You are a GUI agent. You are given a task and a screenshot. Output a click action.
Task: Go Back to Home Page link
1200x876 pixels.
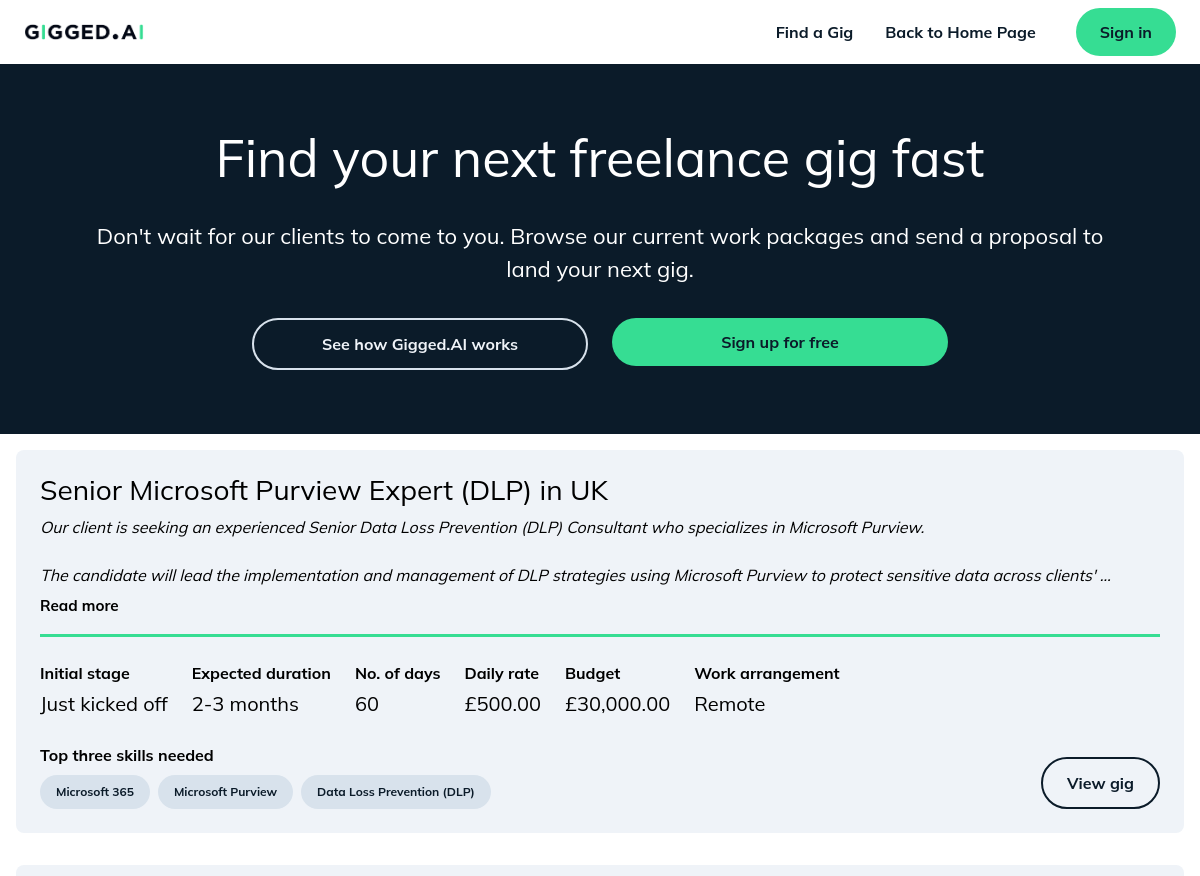[960, 32]
